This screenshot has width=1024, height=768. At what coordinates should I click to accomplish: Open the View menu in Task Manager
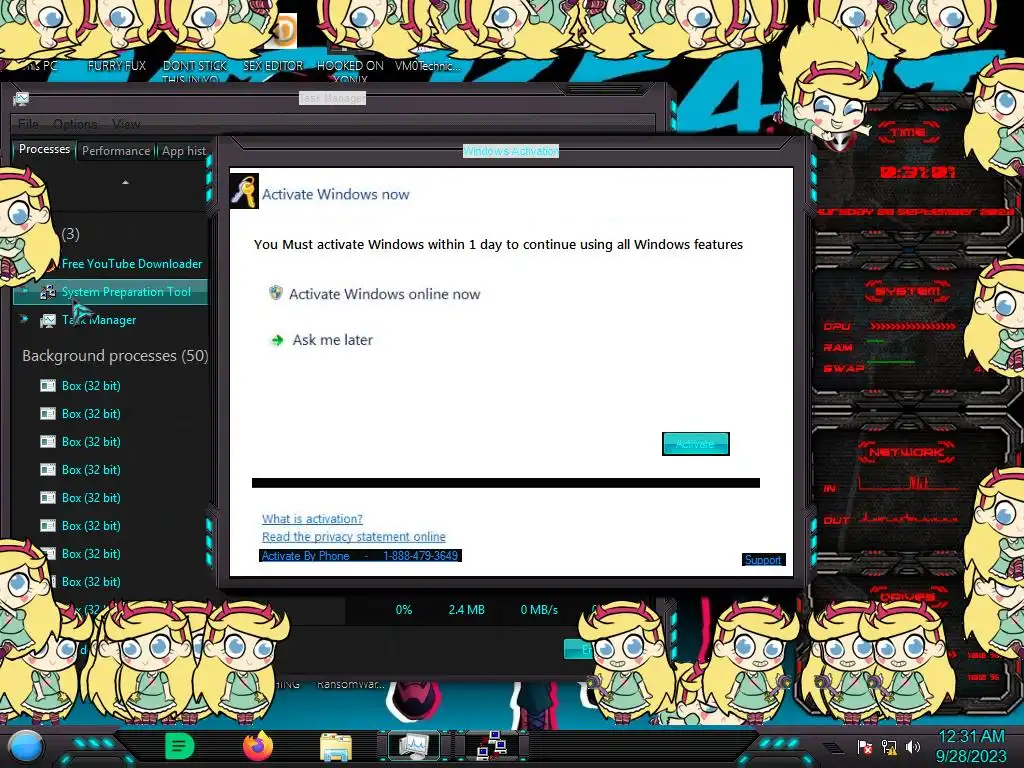(125, 123)
